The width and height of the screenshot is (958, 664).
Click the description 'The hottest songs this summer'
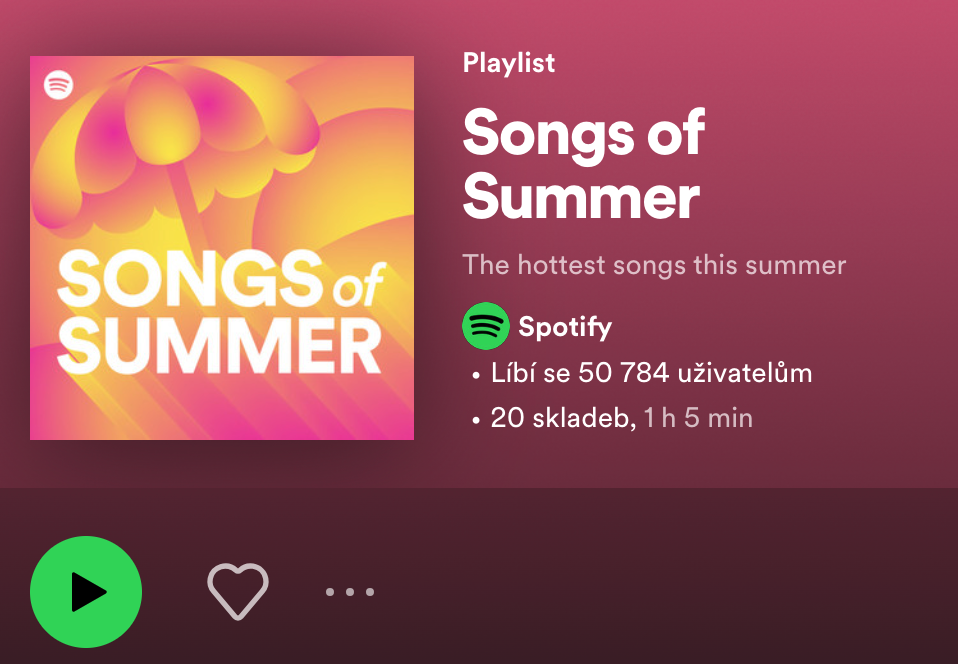pos(654,265)
